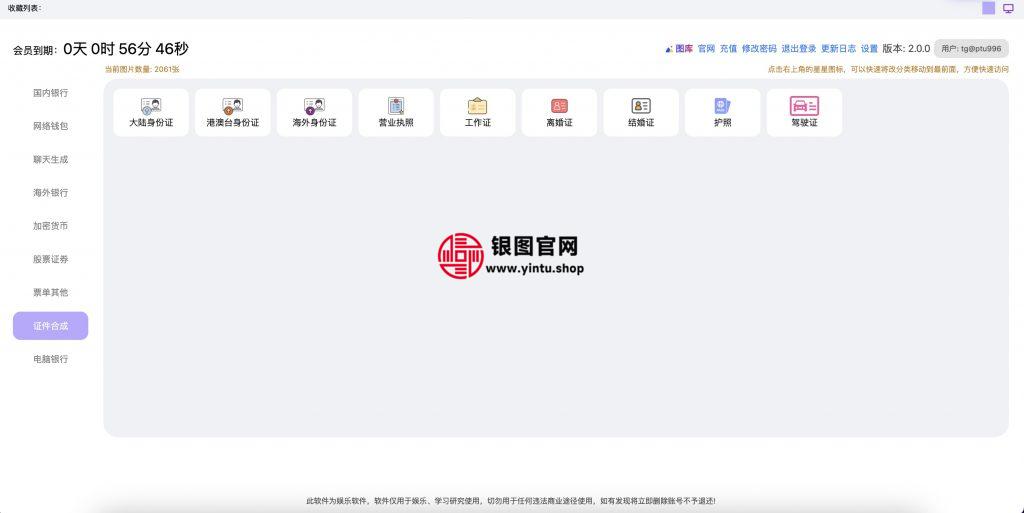Screen dimensions: 1024x513
Task: Open the 聊天生成 sidebar section
Action: (x=50, y=159)
